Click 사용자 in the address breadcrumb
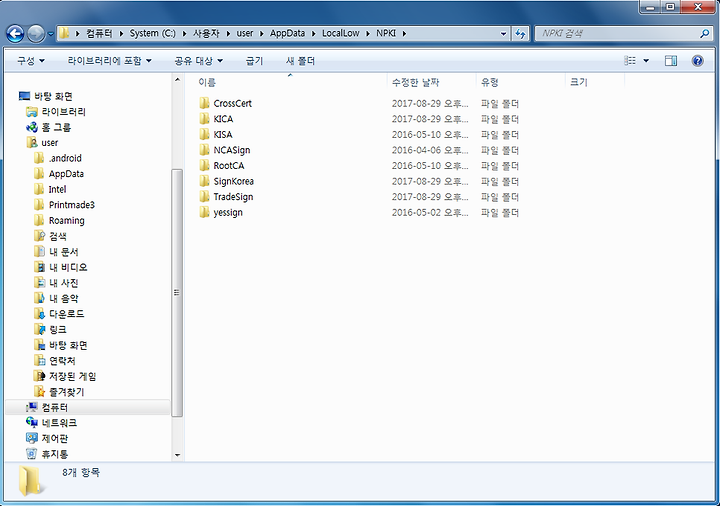 point(206,34)
